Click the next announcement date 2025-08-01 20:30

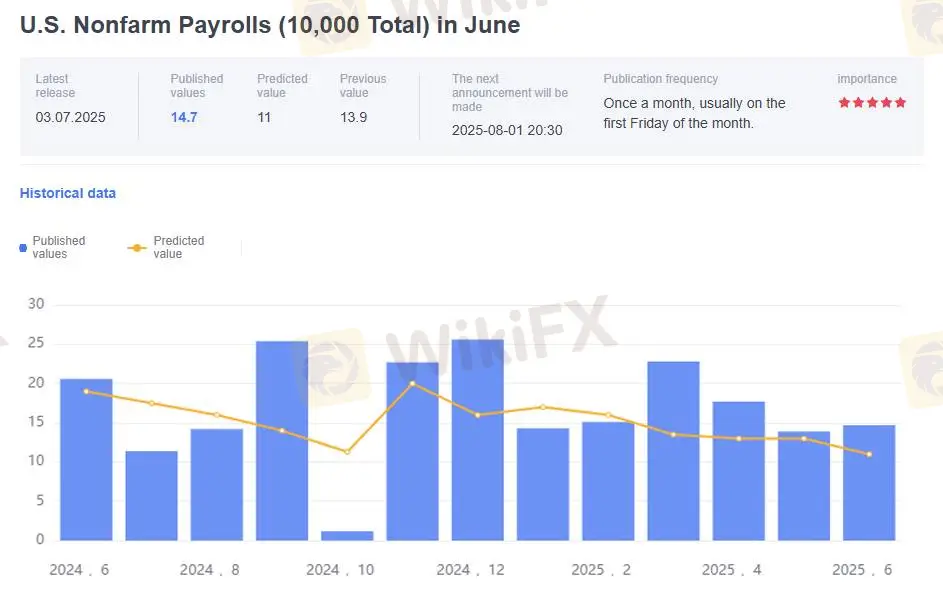point(506,130)
